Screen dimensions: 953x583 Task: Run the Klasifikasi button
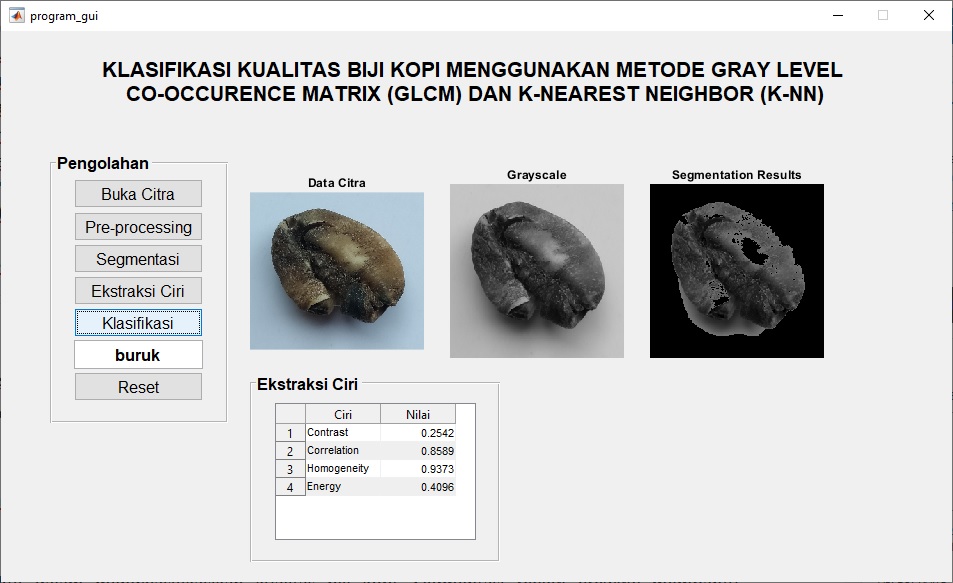(x=138, y=323)
